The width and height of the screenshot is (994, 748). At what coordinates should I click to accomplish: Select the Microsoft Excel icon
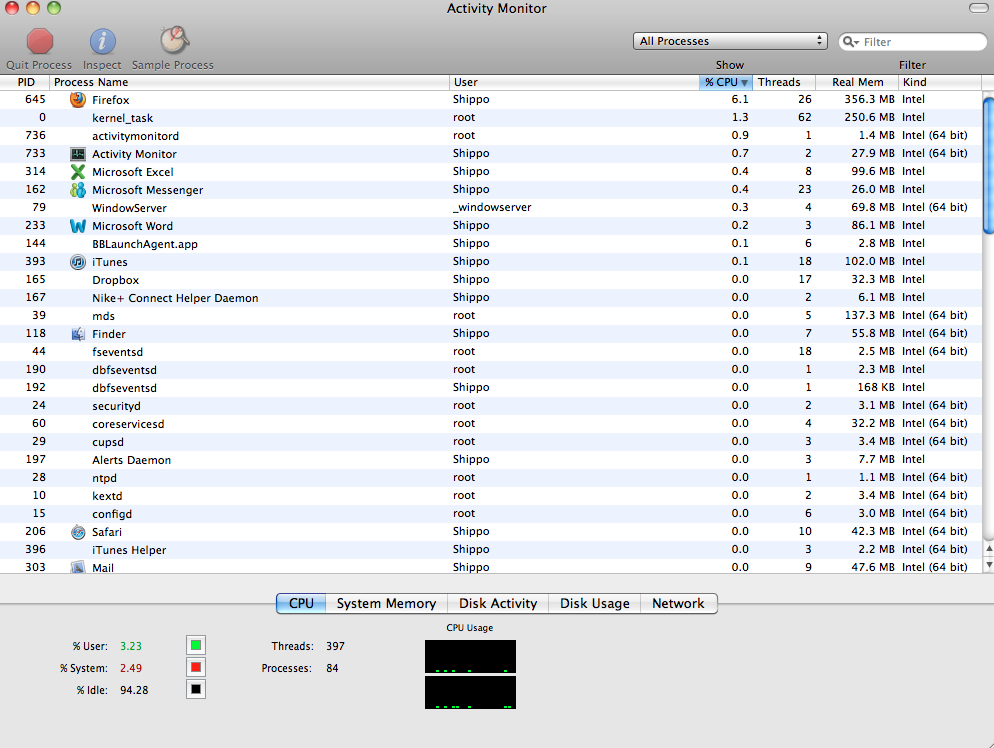point(78,172)
